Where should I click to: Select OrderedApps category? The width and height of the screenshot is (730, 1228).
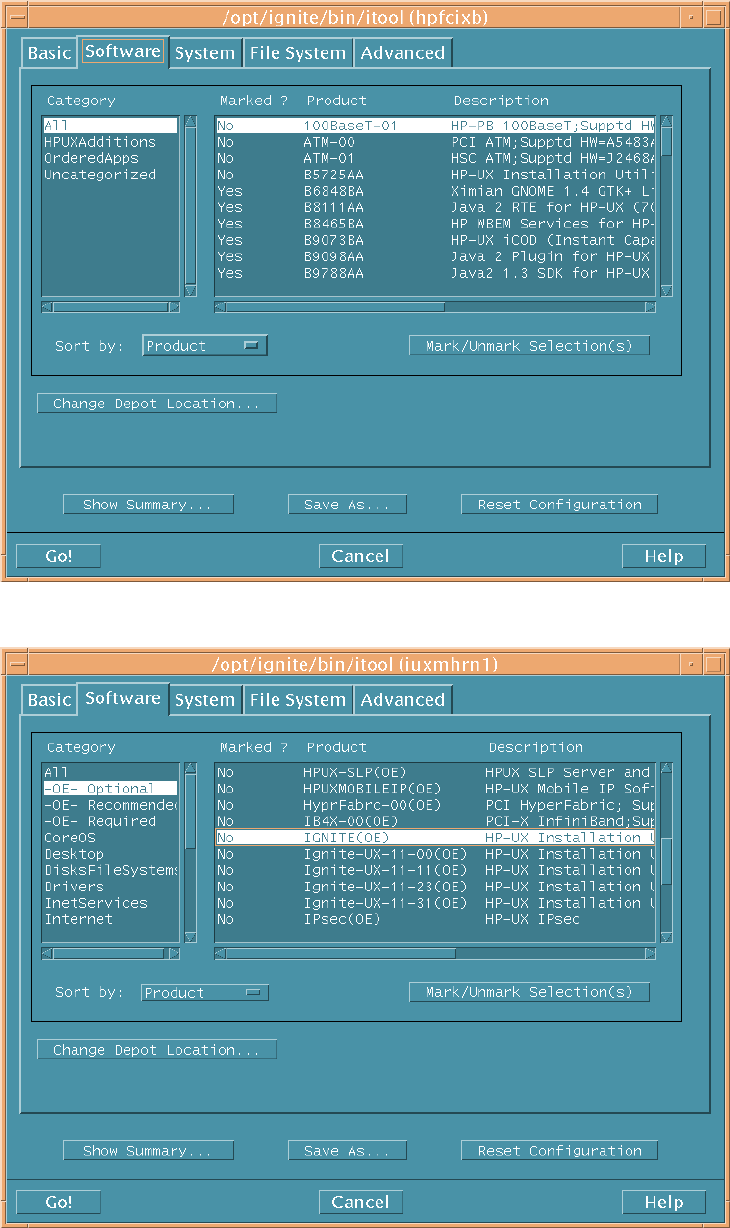point(110,158)
